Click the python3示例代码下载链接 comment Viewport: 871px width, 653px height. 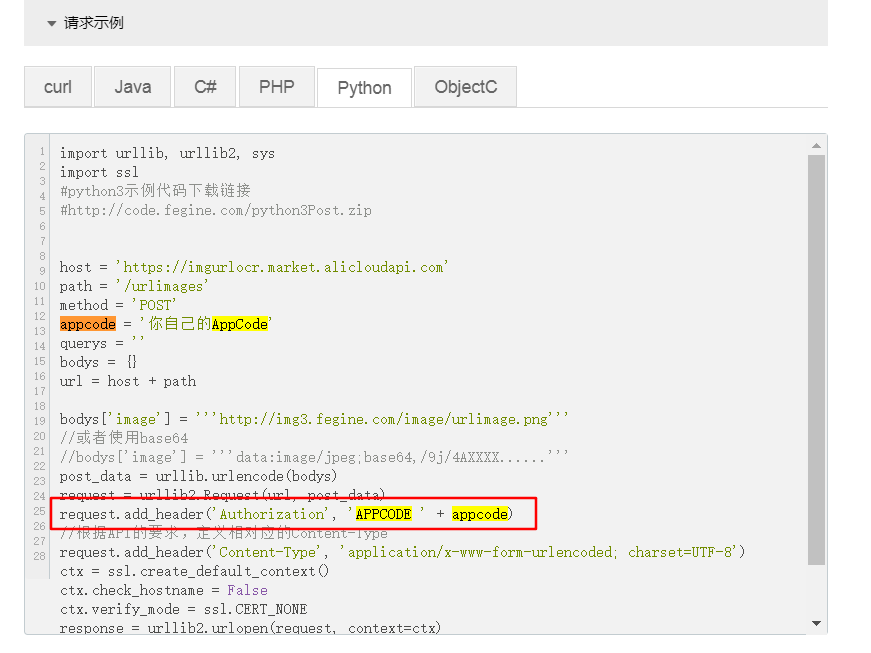[x=156, y=191]
